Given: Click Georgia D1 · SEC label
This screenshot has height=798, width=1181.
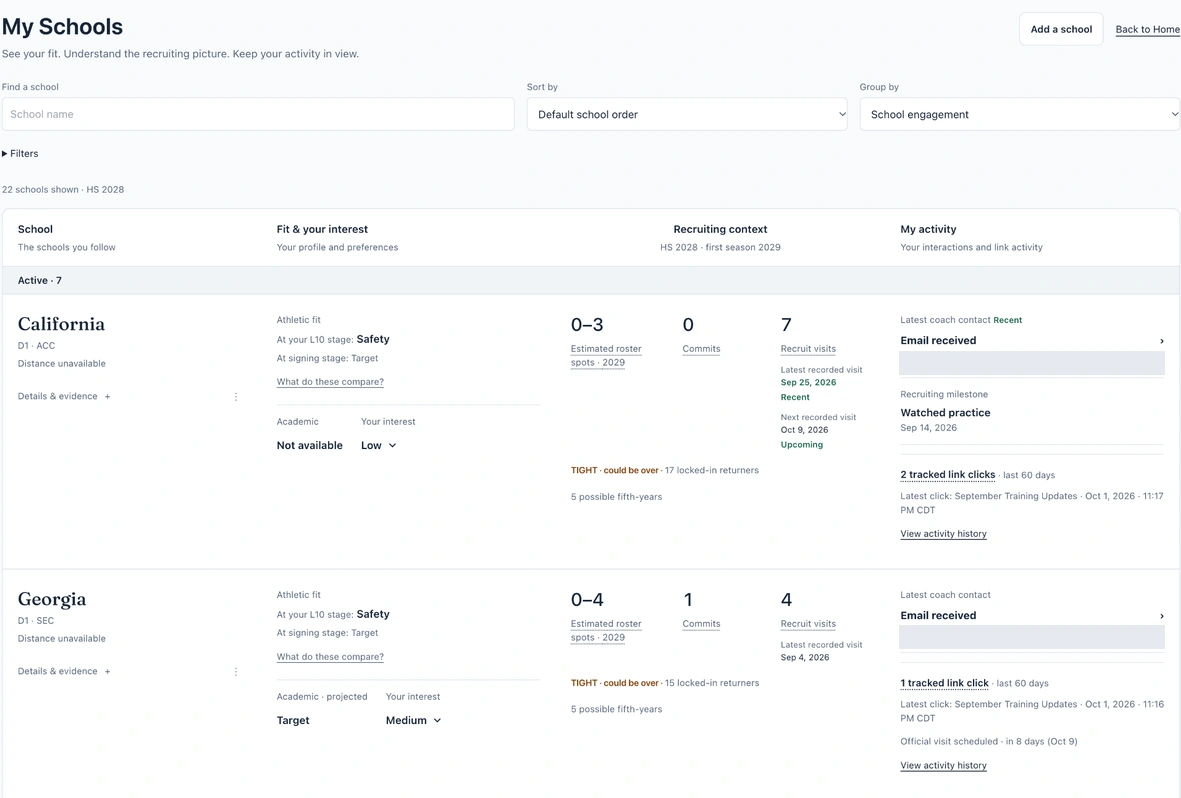Looking at the screenshot, I should tap(36, 621).
